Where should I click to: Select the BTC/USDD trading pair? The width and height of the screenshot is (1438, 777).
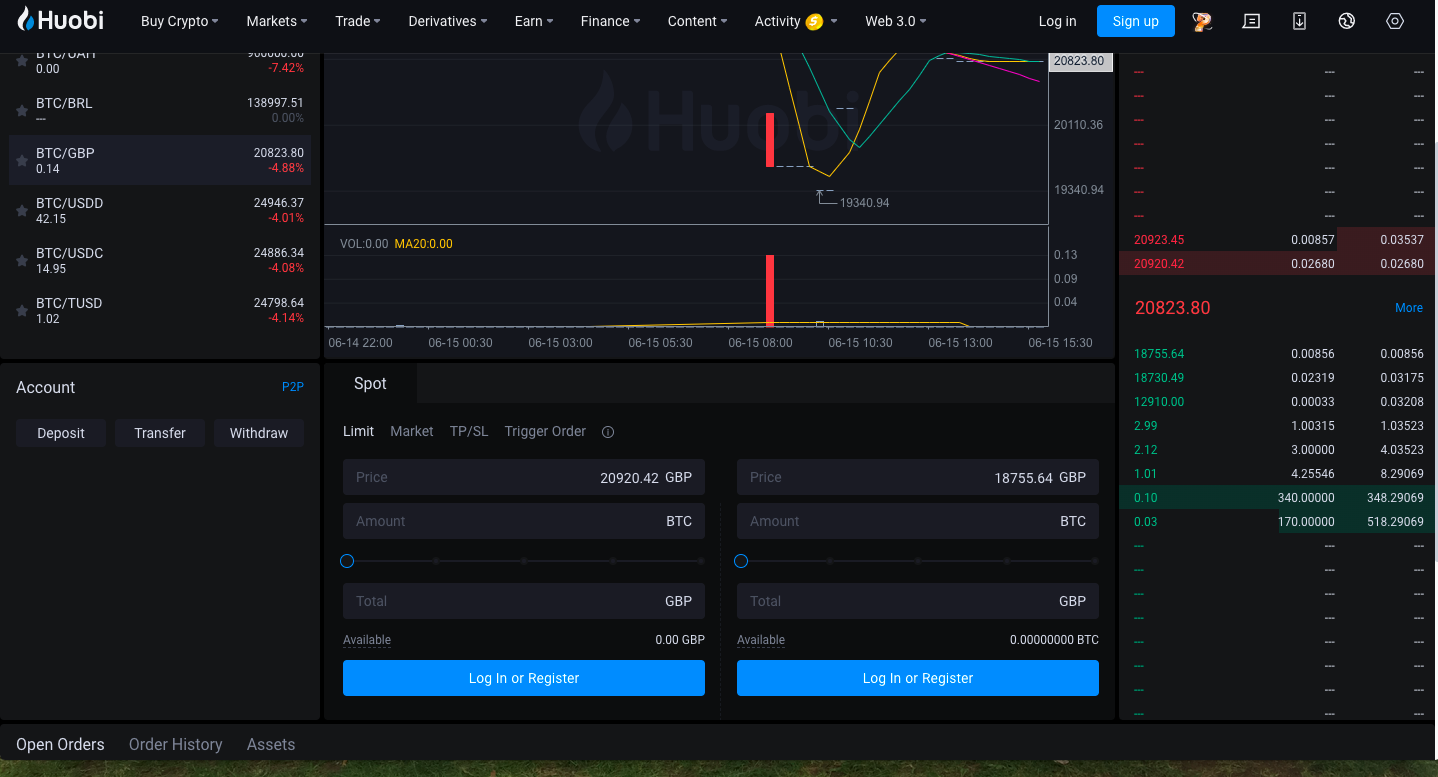160,210
